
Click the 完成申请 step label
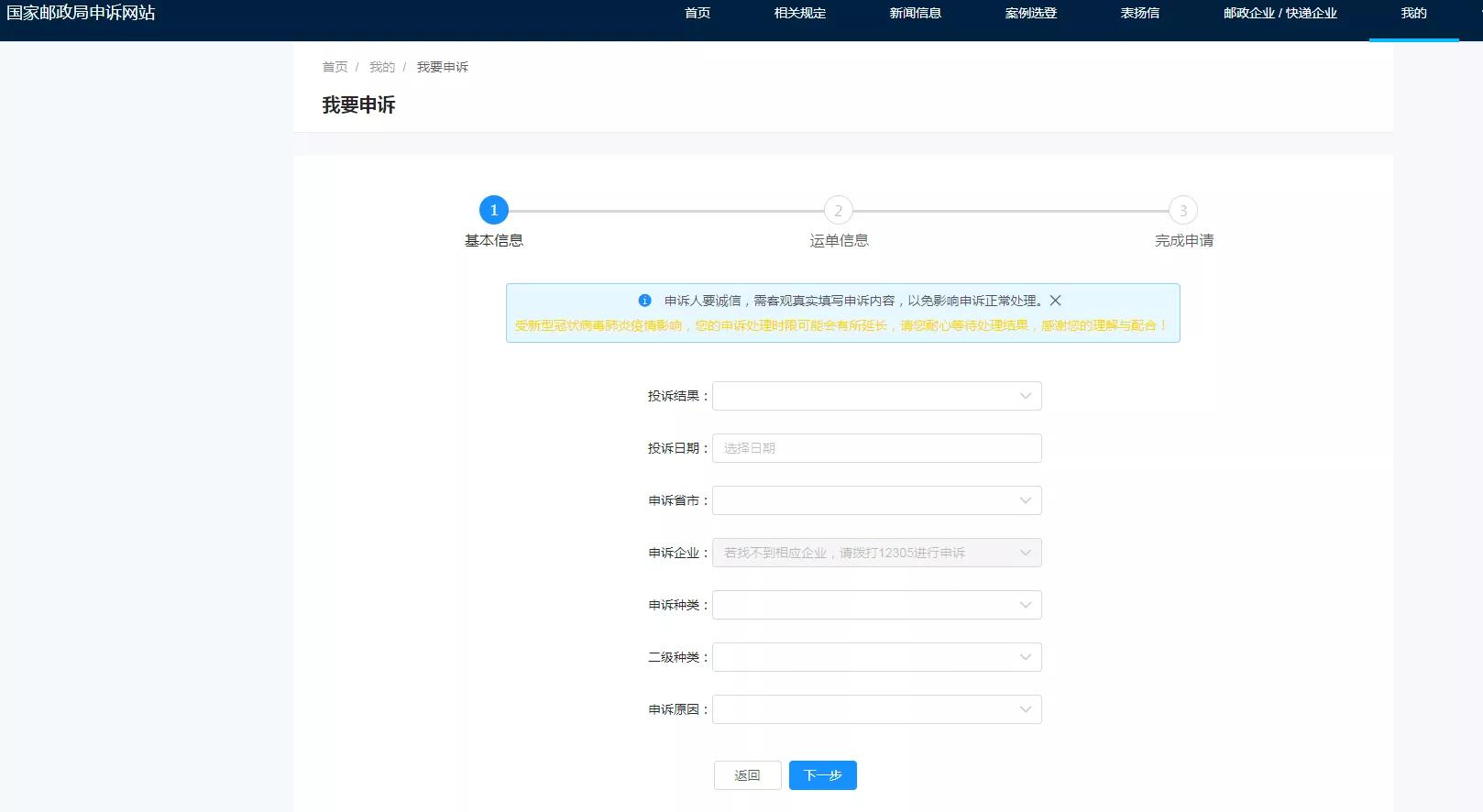(1183, 240)
